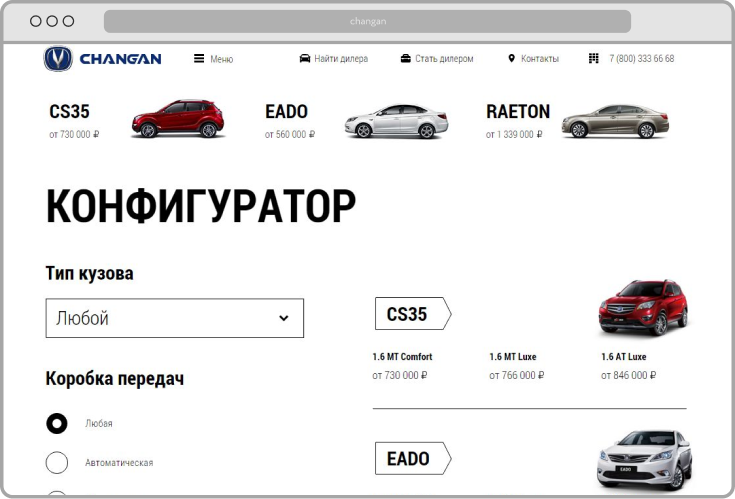
Task: Select the Любая gearbox radio button
Action: (57, 424)
